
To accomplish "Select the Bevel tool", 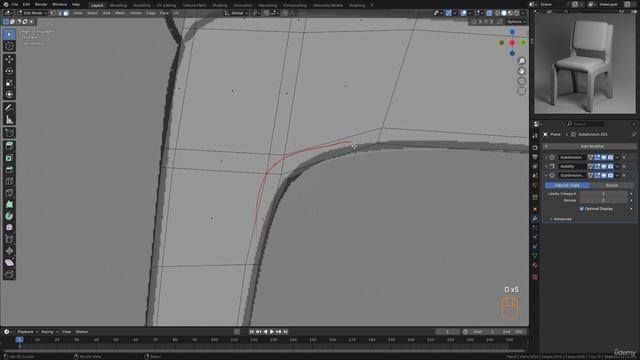I will click(x=9, y=169).
